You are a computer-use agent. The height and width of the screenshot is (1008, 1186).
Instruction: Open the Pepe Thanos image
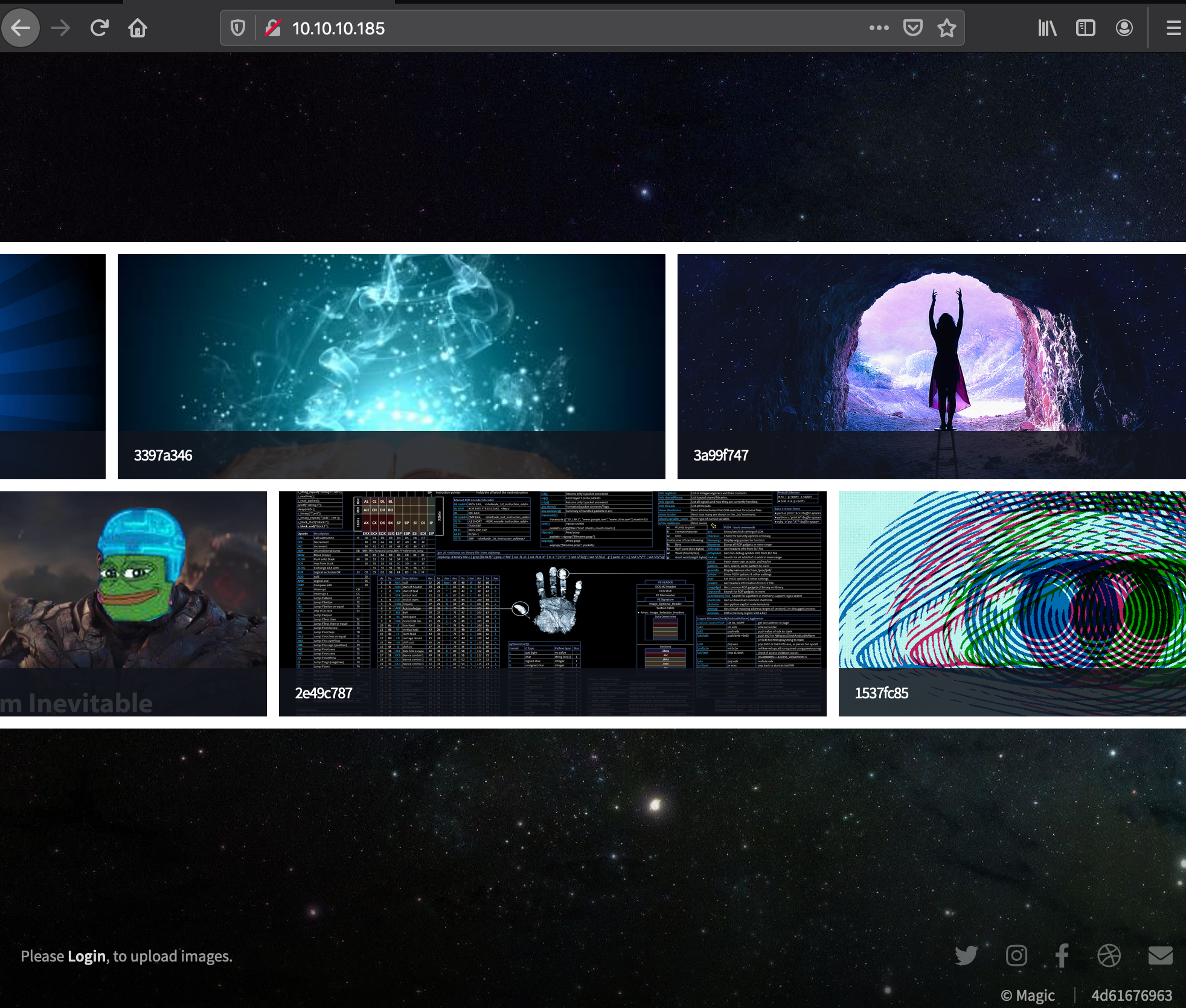click(x=133, y=604)
